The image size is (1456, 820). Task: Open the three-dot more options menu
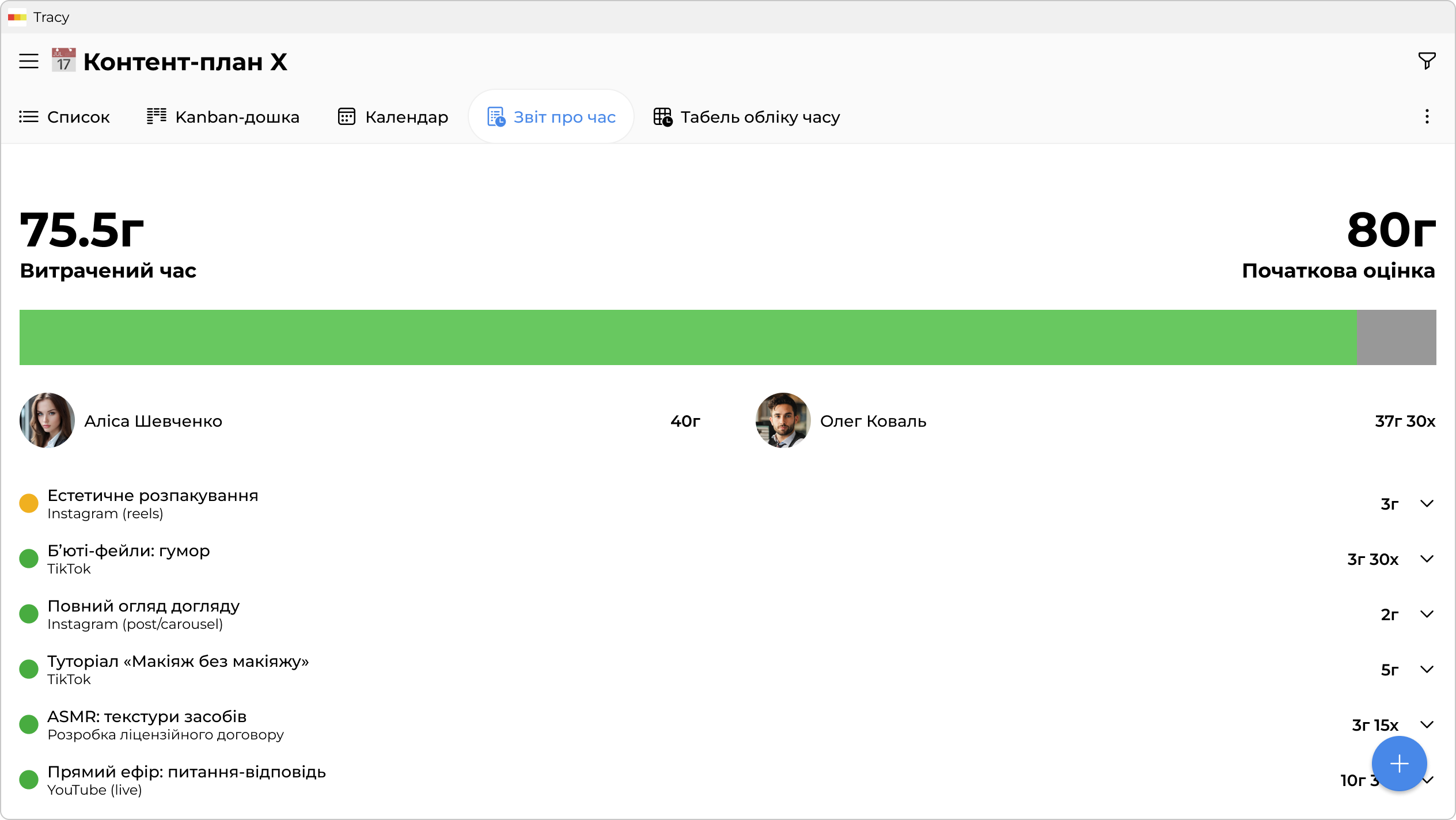(x=1427, y=117)
